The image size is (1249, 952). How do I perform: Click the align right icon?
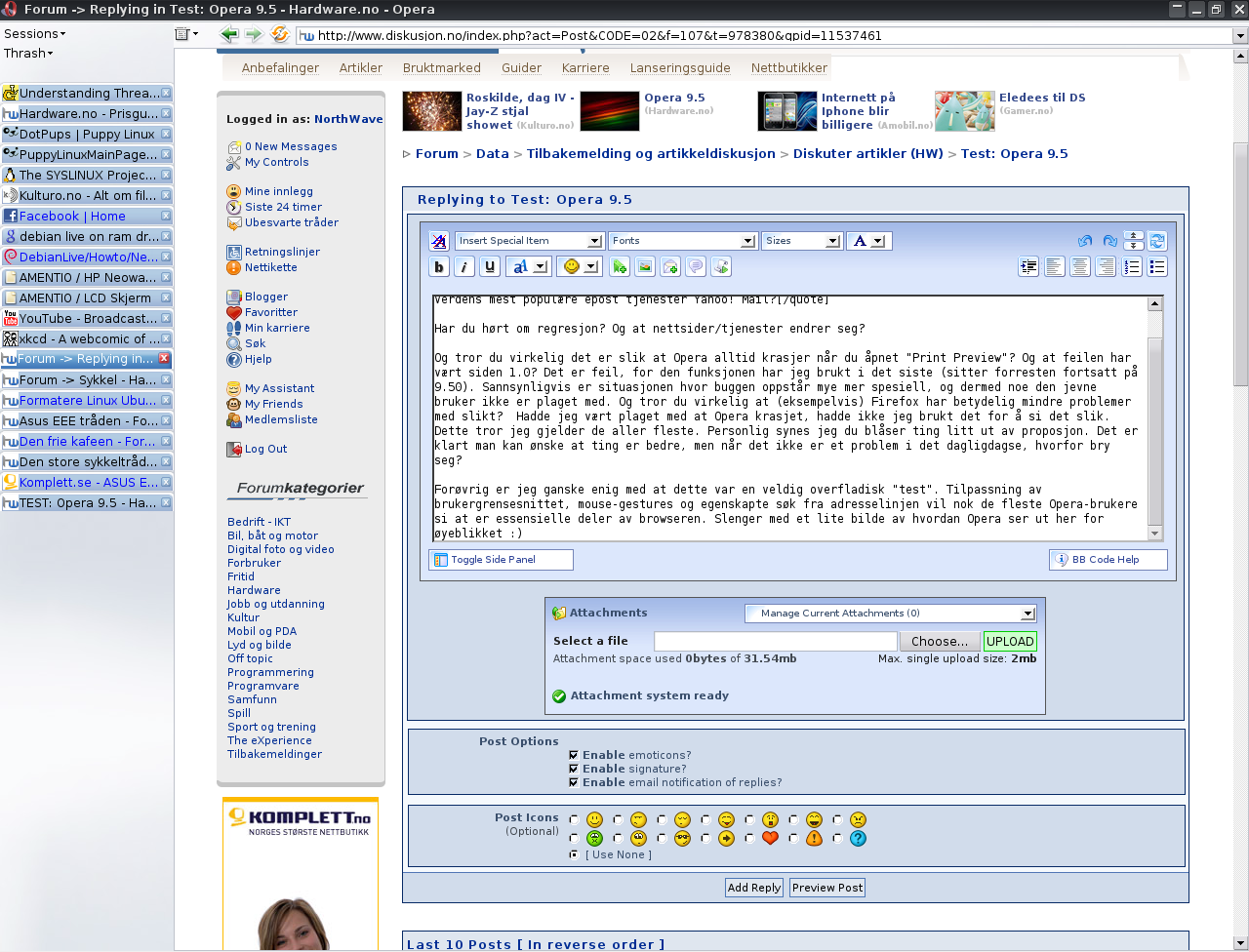point(1106,266)
